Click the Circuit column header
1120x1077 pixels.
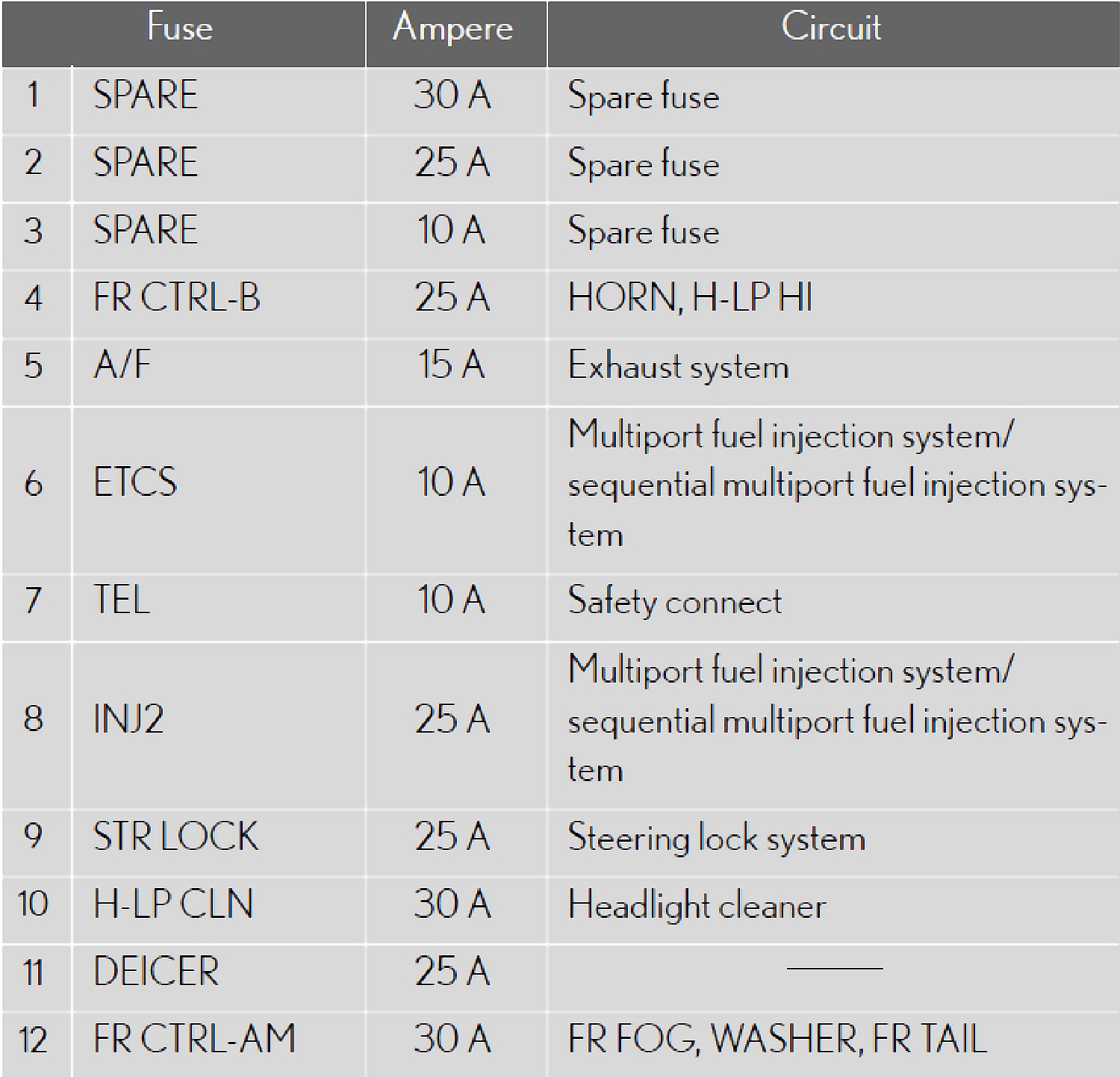coord(831,28)
